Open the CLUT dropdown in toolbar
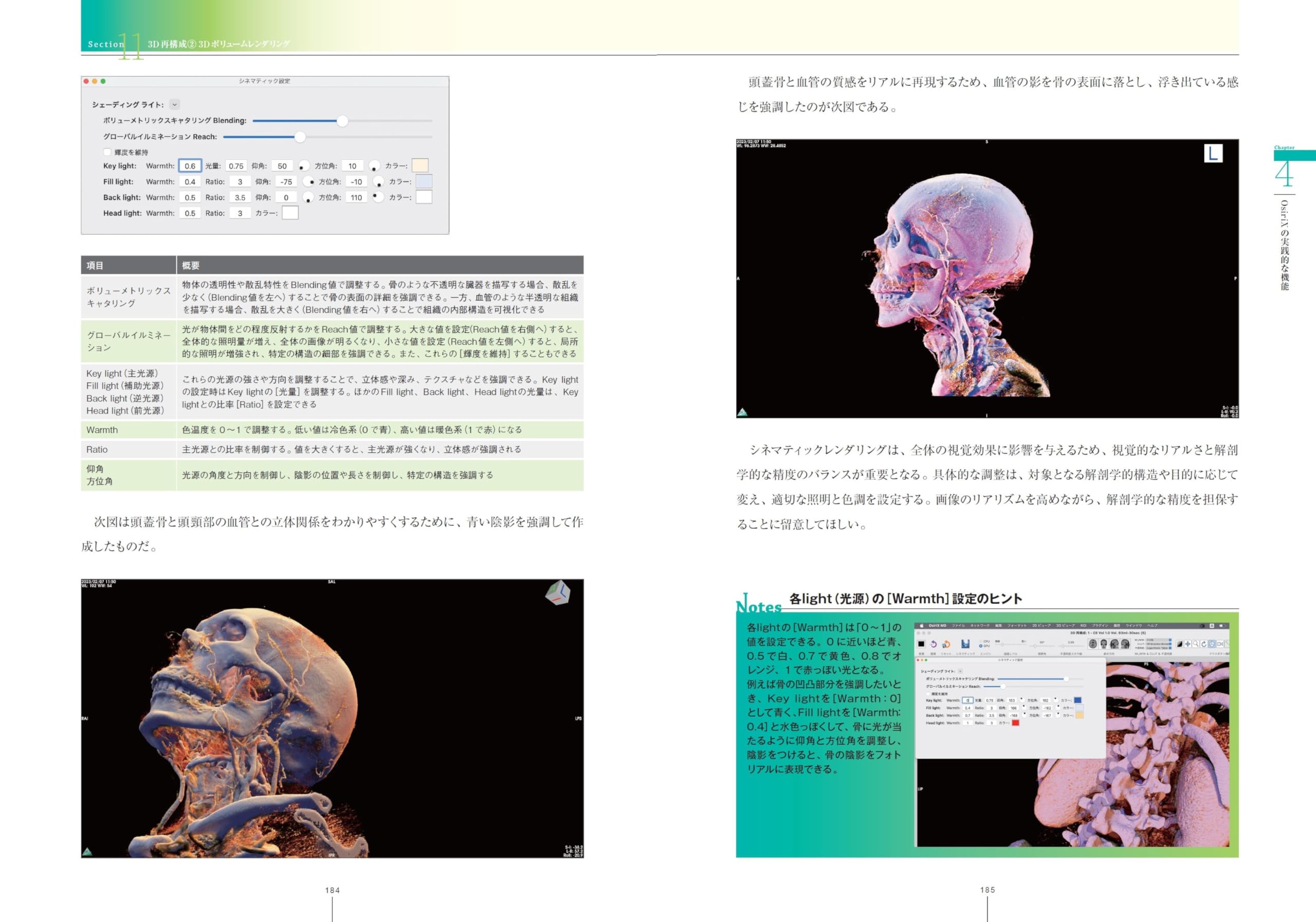Screen dimensions: 1316x922 (x=1171, y=644)
